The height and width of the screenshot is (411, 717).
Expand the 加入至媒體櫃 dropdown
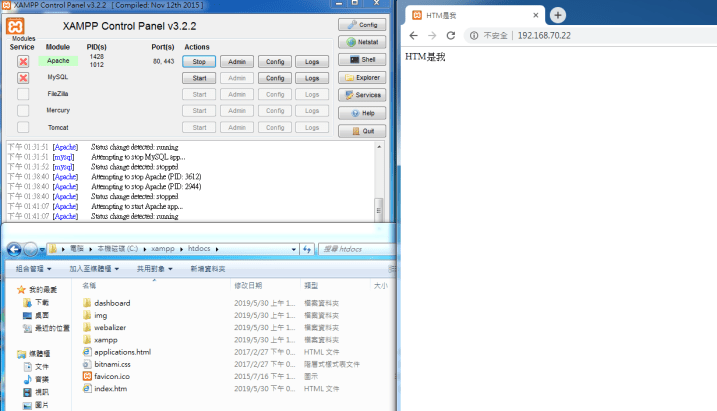pyautogui.click(x=97, y=269)
